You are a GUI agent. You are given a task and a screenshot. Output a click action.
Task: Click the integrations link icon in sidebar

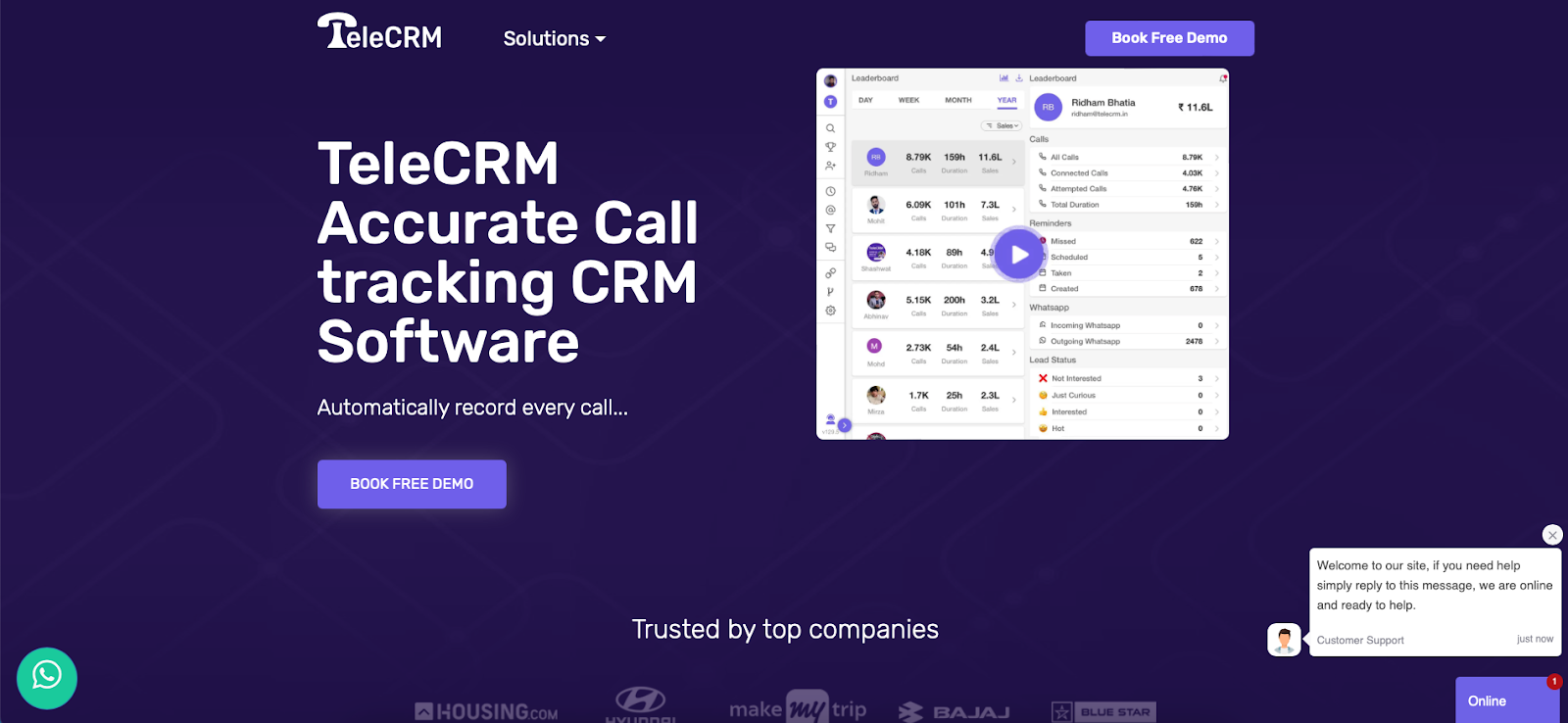tap(830, 273)
